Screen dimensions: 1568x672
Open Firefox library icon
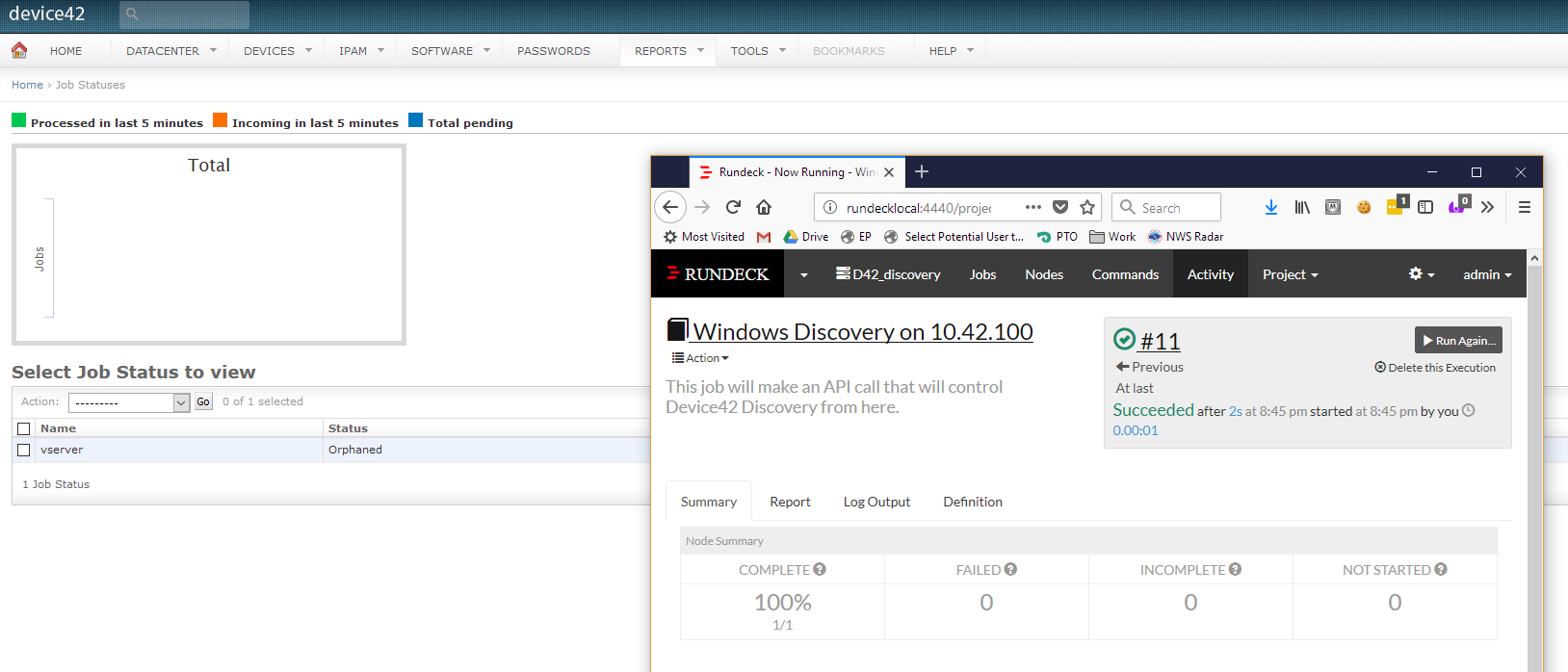[1302, 207]
